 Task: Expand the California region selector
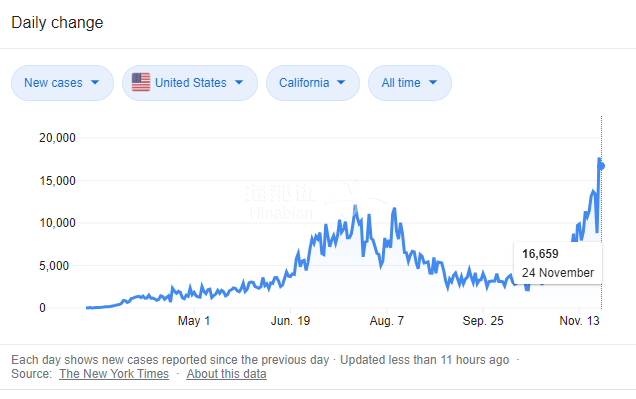pyautogui.click(x=313, y=83)
